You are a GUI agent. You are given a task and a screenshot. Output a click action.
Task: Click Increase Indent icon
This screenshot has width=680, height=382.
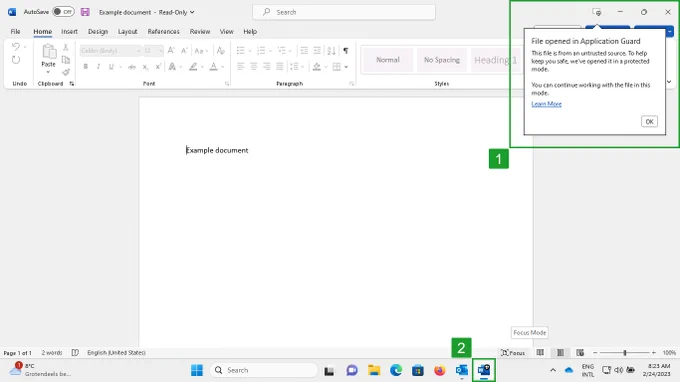pyautogui.click(x=317, y=51)
